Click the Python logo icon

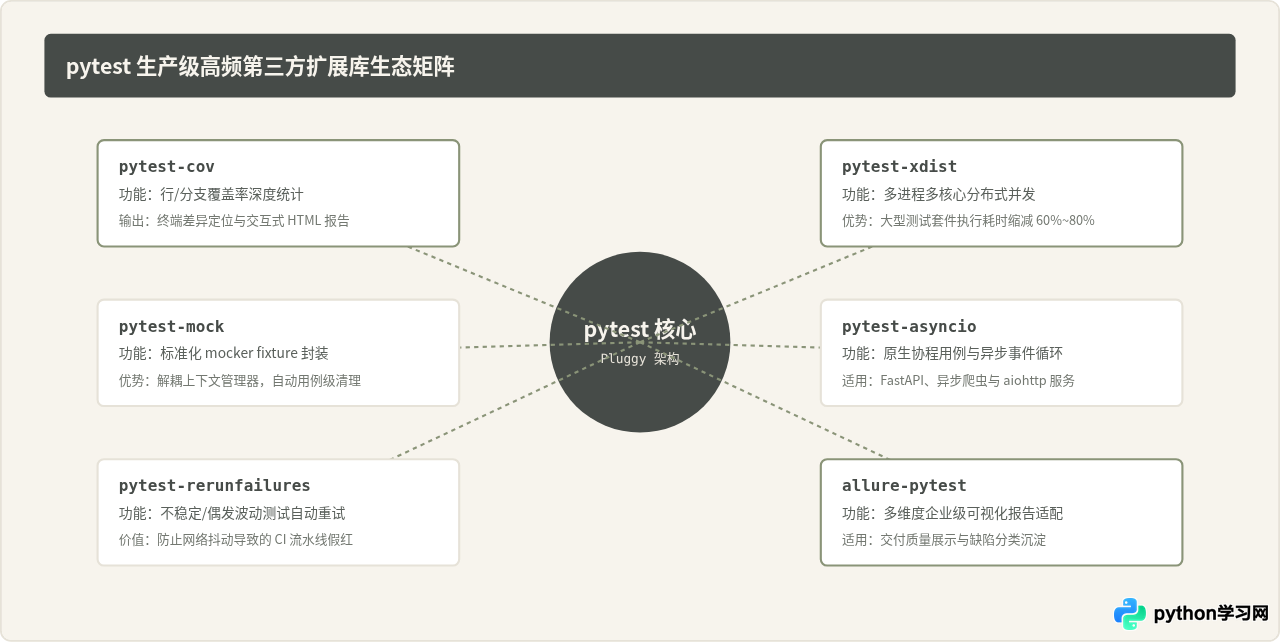click(1130, 613)
